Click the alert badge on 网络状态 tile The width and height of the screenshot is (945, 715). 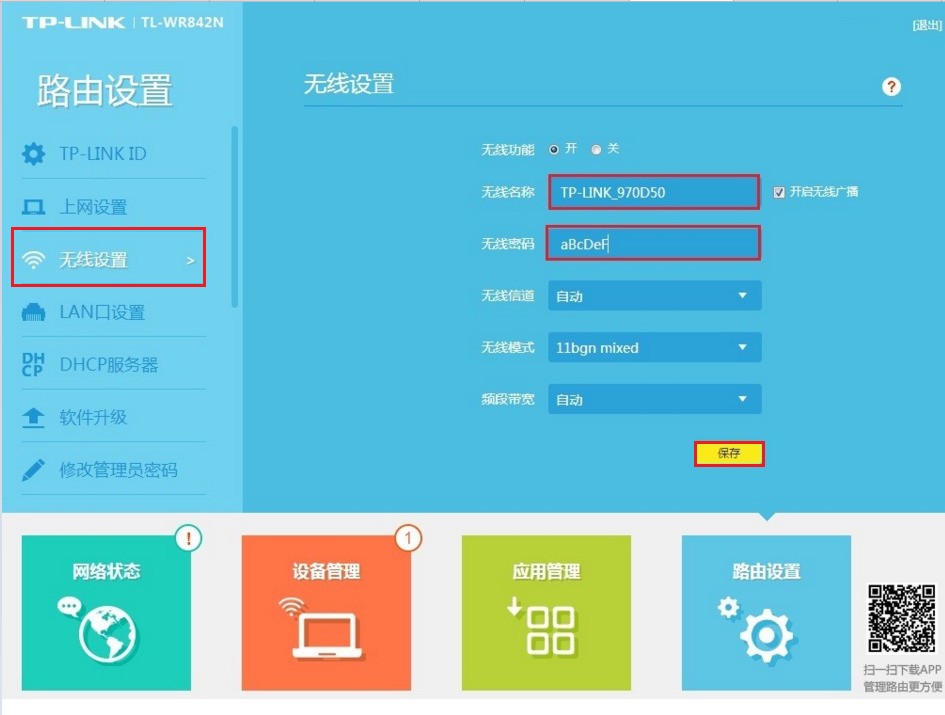(x=189, y=538)
